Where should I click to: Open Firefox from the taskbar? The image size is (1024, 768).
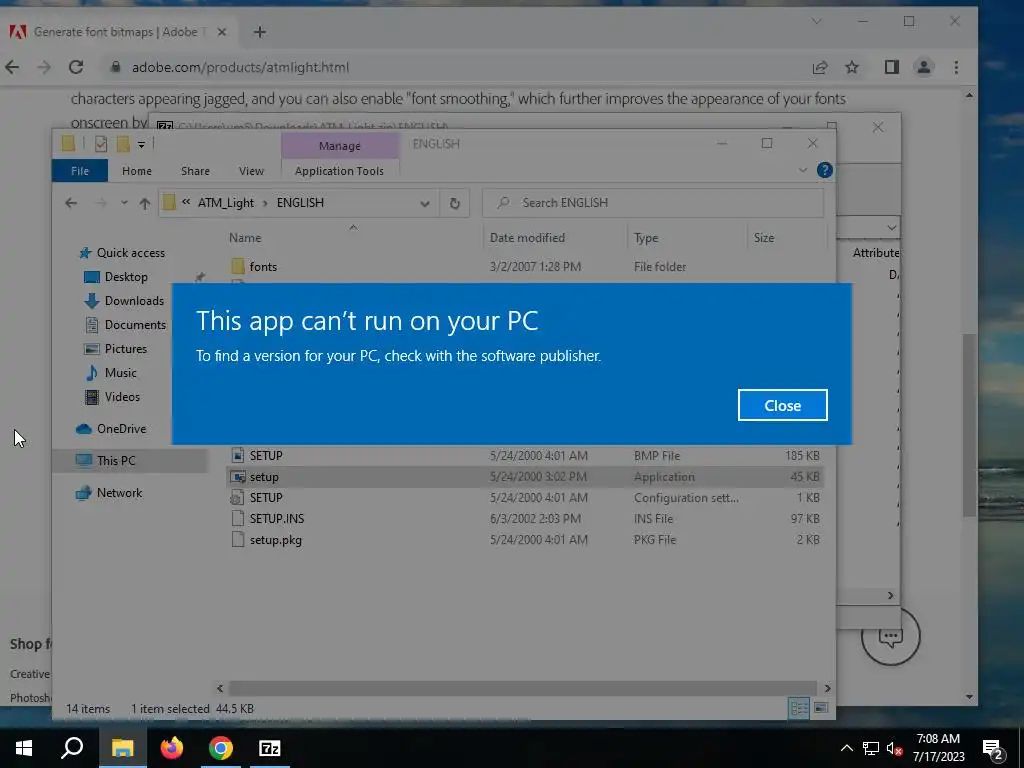(172, 748)
